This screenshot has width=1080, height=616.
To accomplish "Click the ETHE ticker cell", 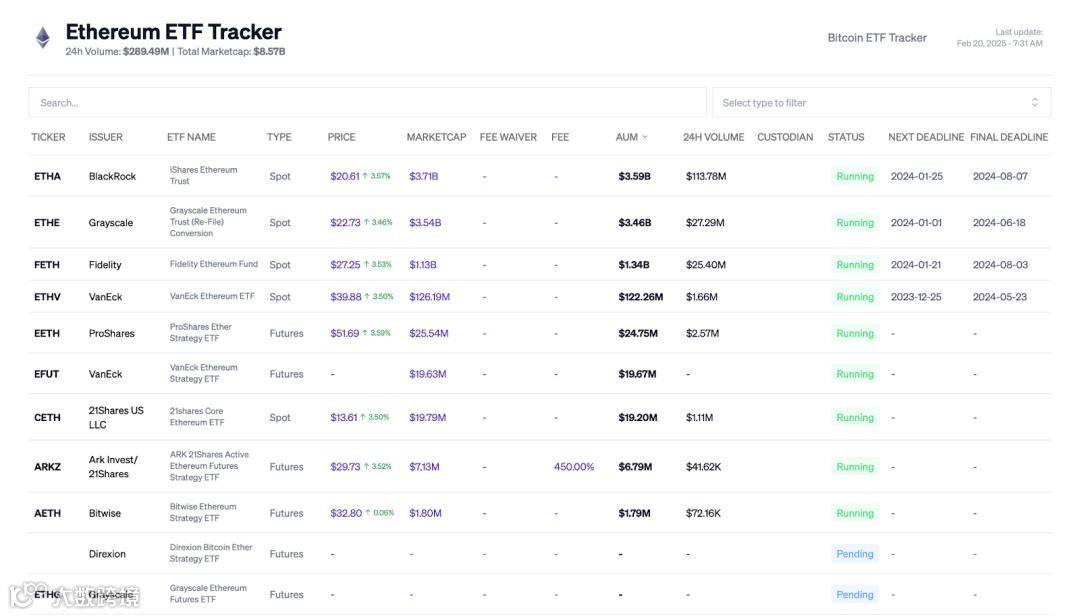I will tap(47, 223).
